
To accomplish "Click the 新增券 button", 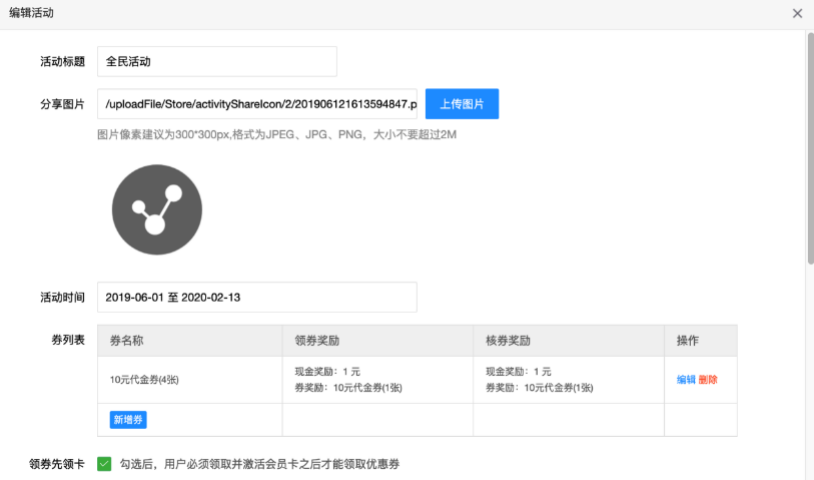I will pos(128,420).
